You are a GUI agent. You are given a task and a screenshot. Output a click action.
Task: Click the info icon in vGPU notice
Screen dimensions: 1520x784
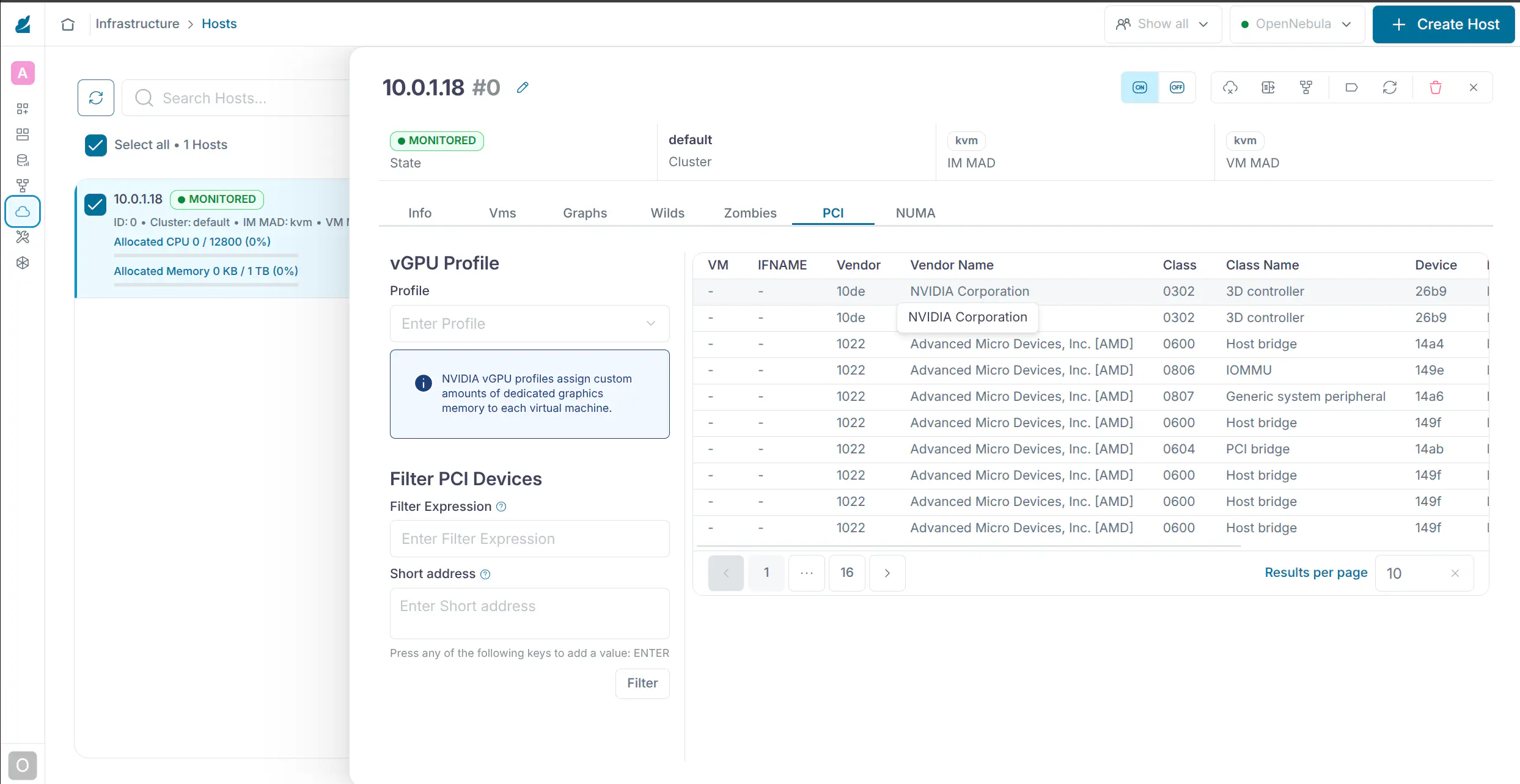click(x=424, y=383)
